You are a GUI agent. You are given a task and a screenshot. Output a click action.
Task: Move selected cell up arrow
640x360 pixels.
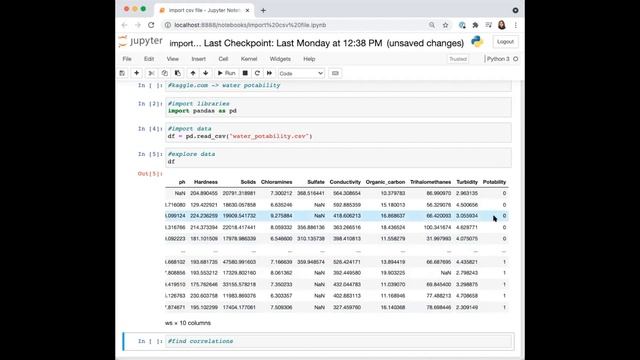[x=193, y=73]
